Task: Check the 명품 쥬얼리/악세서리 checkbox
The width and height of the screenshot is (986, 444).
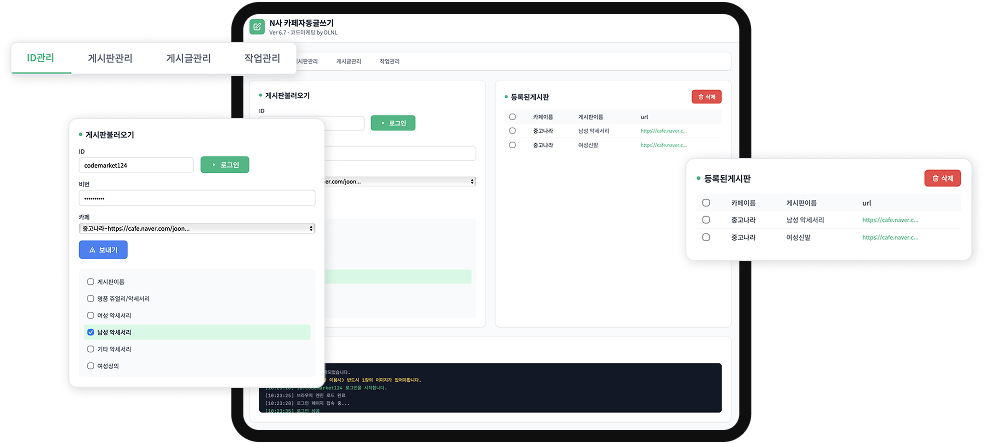Action: (91, 298)
